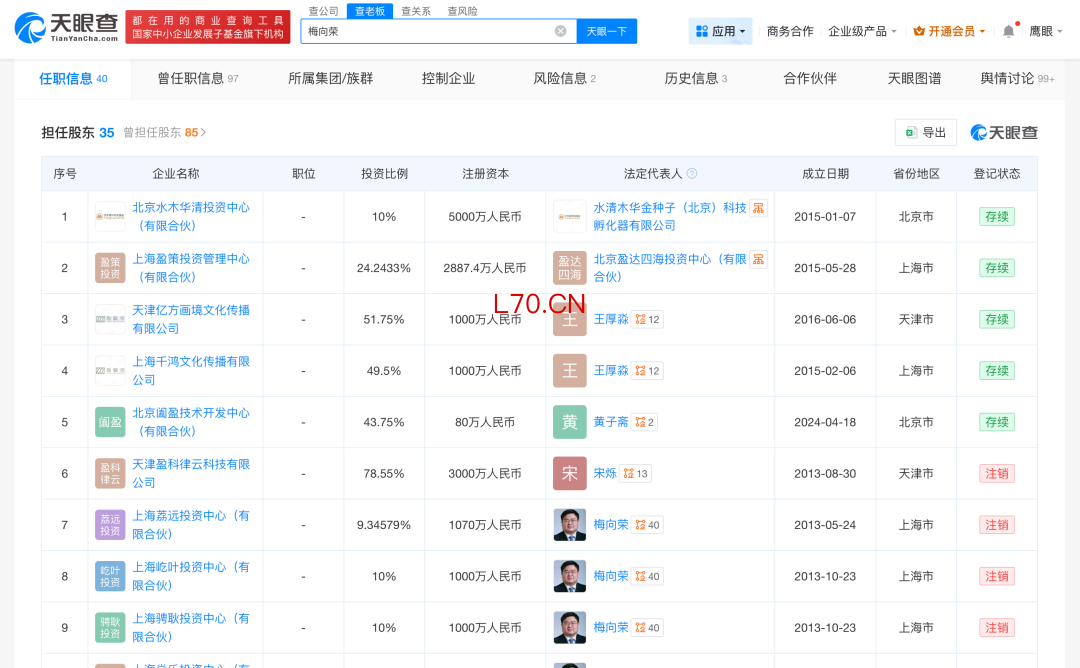Click the 担任股东 35 heading

[78, 132]
